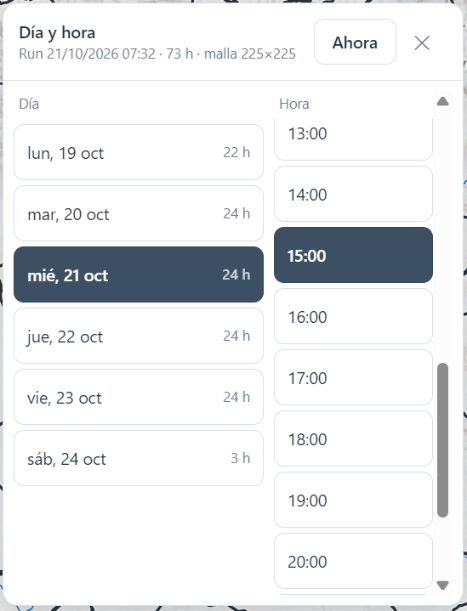The width and height of the screenshot is (467, 611).
Task: Click the scrollbar up arrow
Action: pyautogui.click(x=443, y=102)
